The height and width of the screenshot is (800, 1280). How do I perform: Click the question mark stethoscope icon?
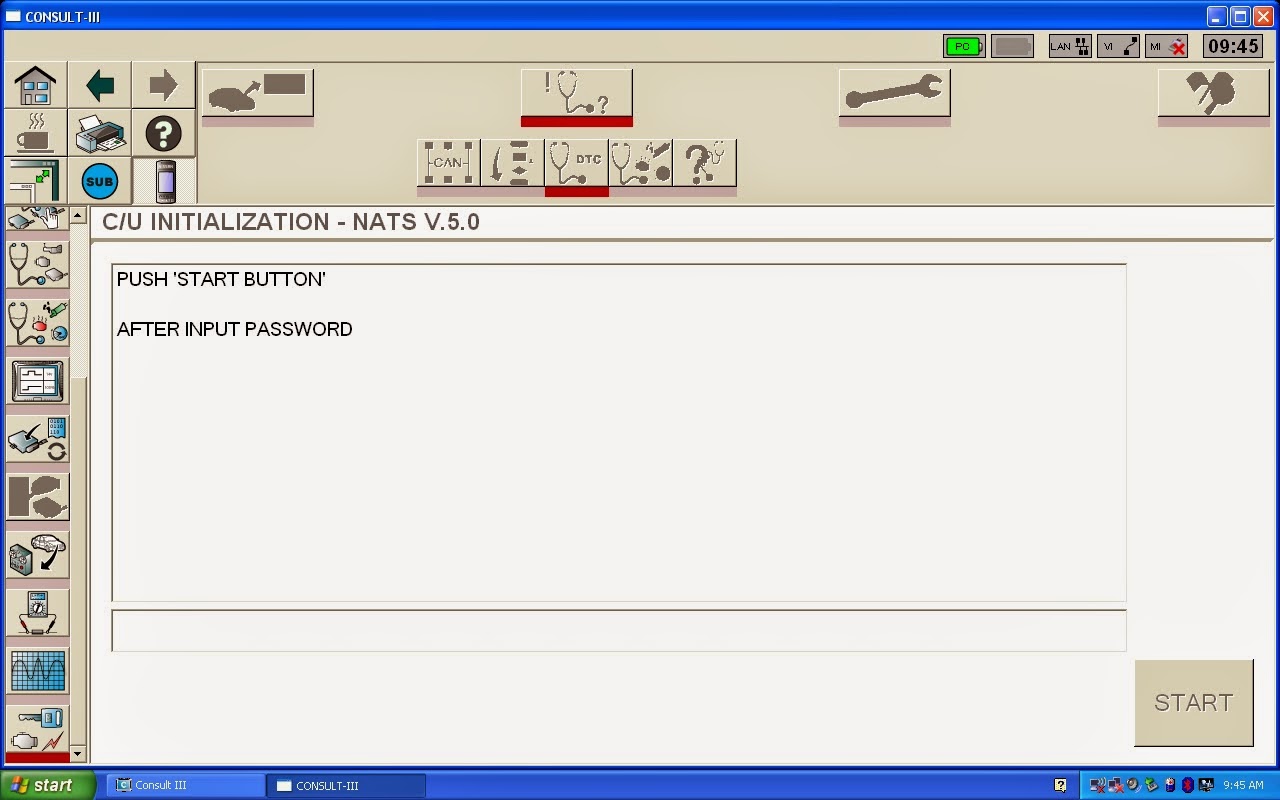click(x=704, y=163)
